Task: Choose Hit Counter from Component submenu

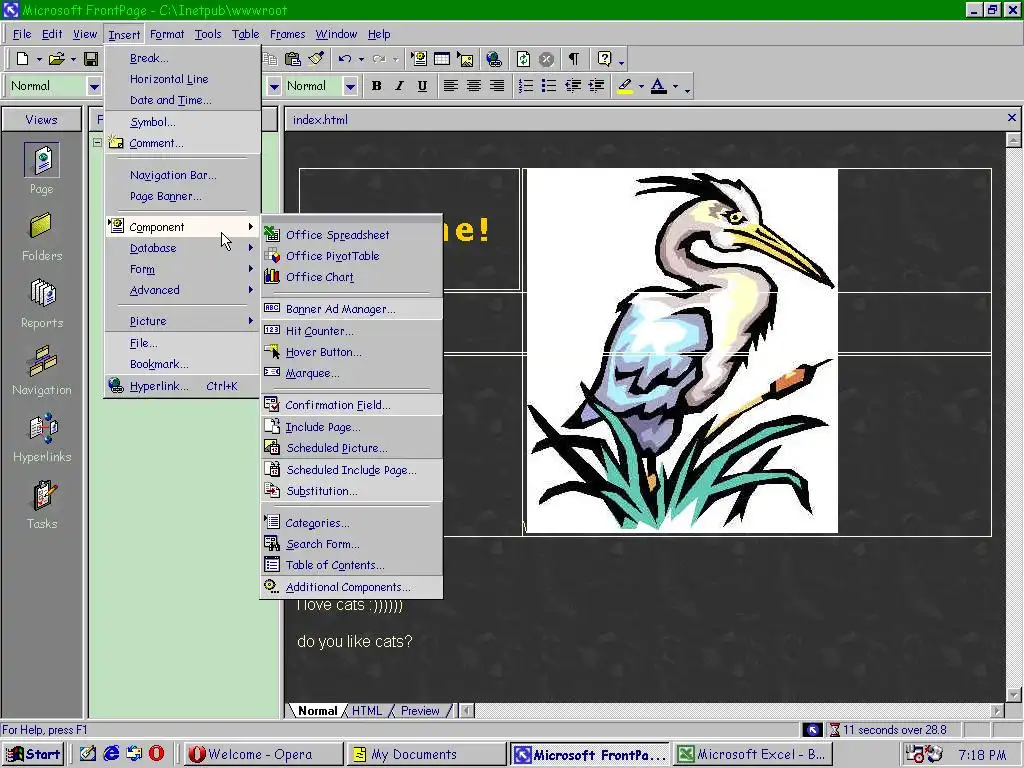Action: pos(351,331)
